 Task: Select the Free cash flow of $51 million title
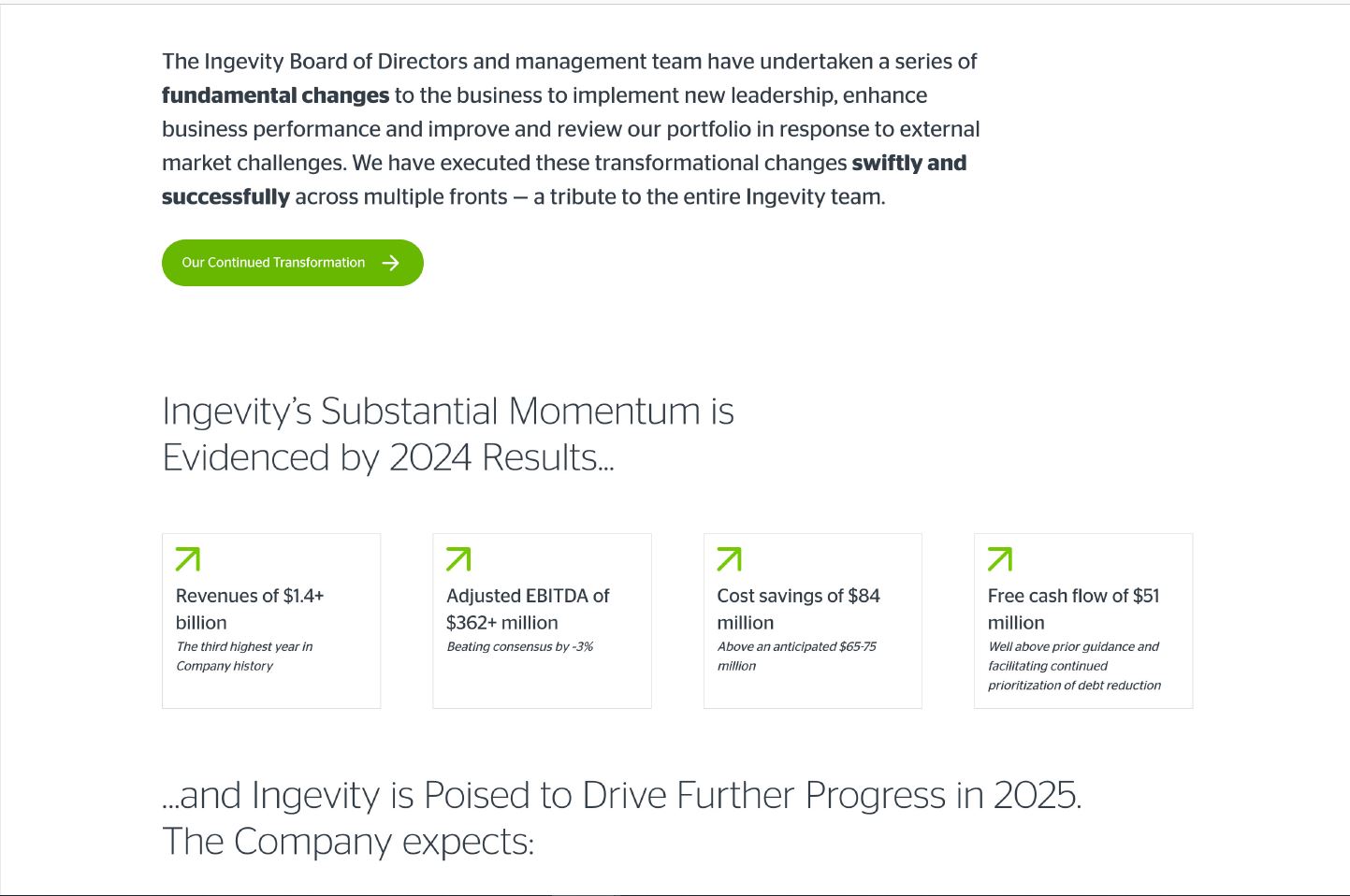click(x=1073, y=609)
